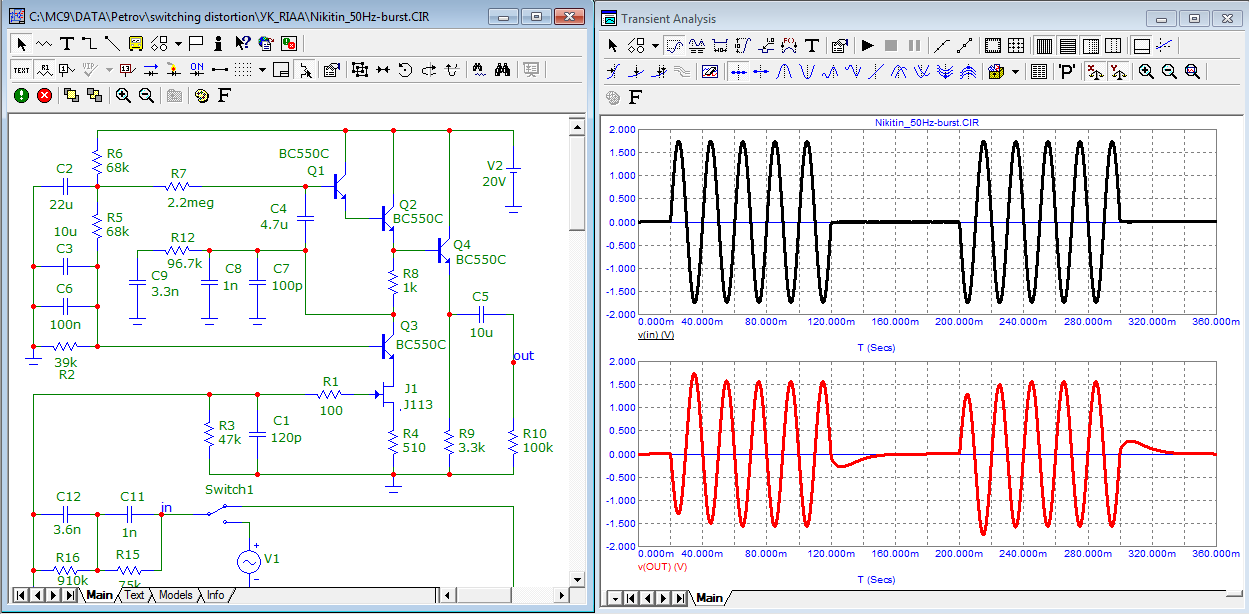Open the graphics shapes dropdown arrow in schematic
Viewport: 1249px width, 614px height.
pyautogui.click(x=177, y=43)
